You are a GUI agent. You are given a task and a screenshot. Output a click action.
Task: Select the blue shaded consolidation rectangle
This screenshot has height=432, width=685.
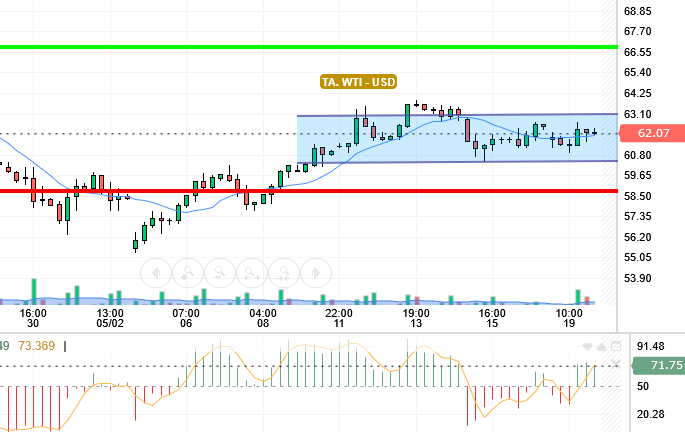click(x=457, y=138)
